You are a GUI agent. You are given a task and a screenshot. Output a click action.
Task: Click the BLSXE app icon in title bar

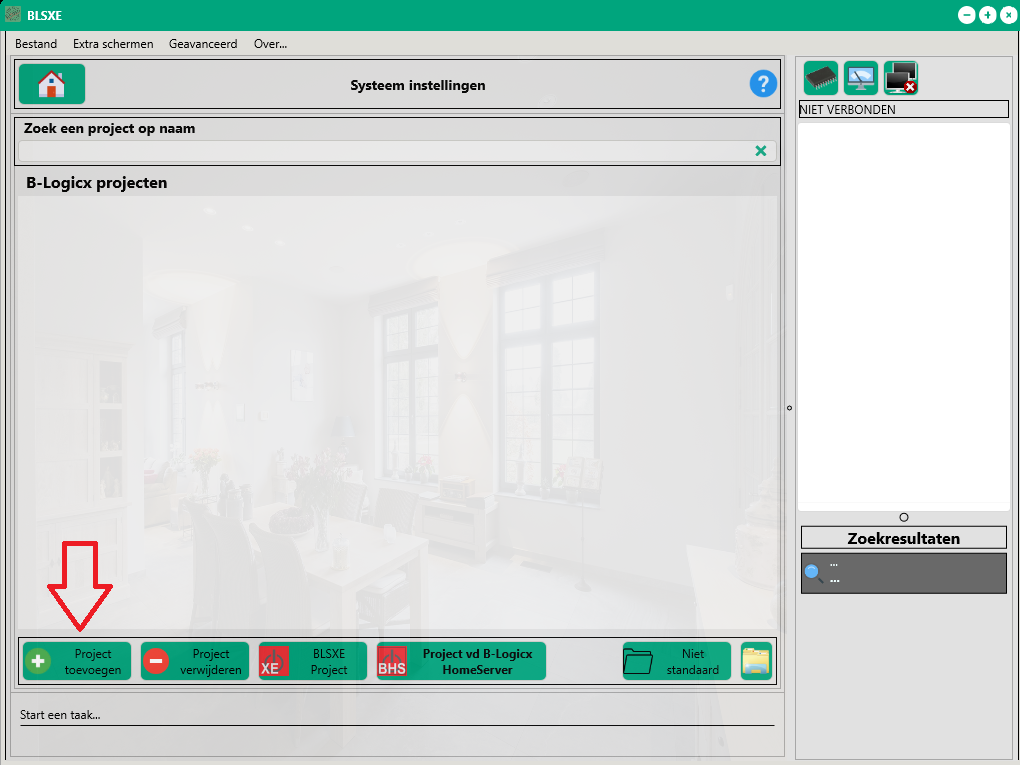13,14
